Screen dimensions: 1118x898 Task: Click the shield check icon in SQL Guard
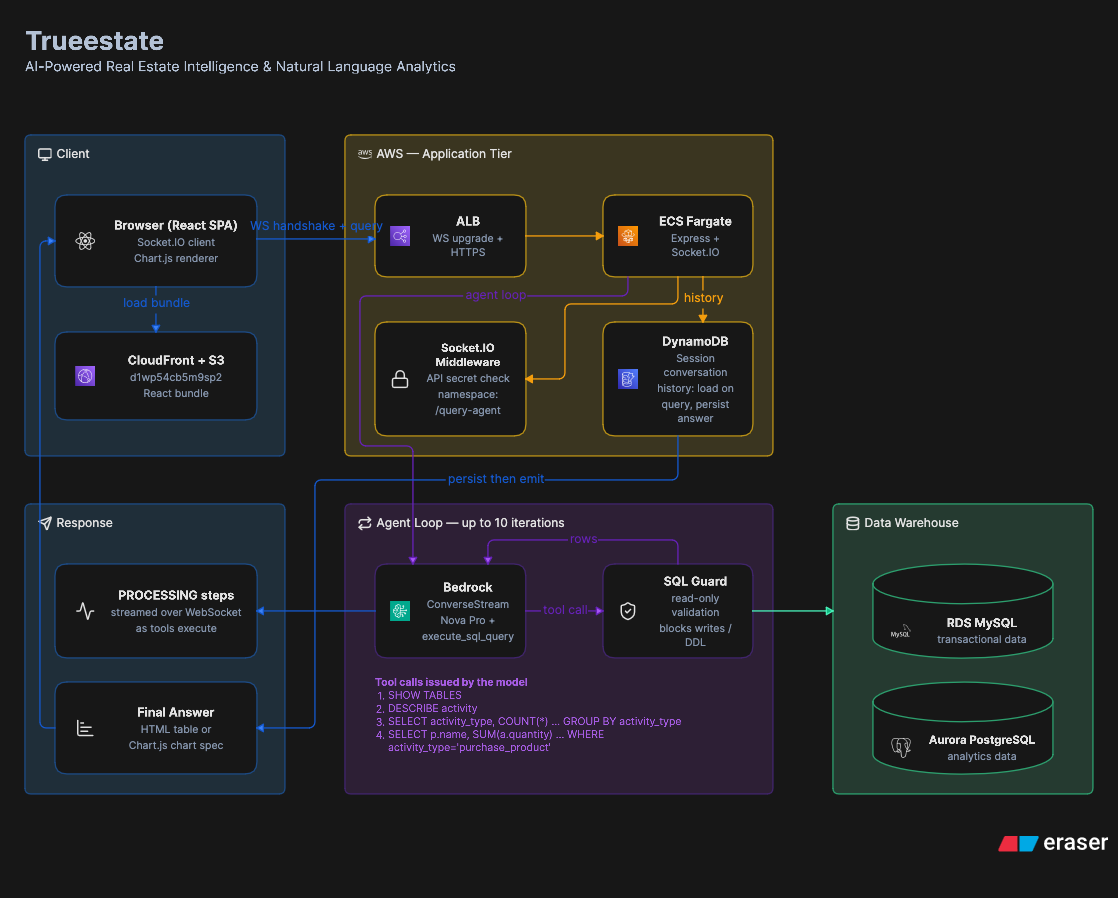pos(627,611)
